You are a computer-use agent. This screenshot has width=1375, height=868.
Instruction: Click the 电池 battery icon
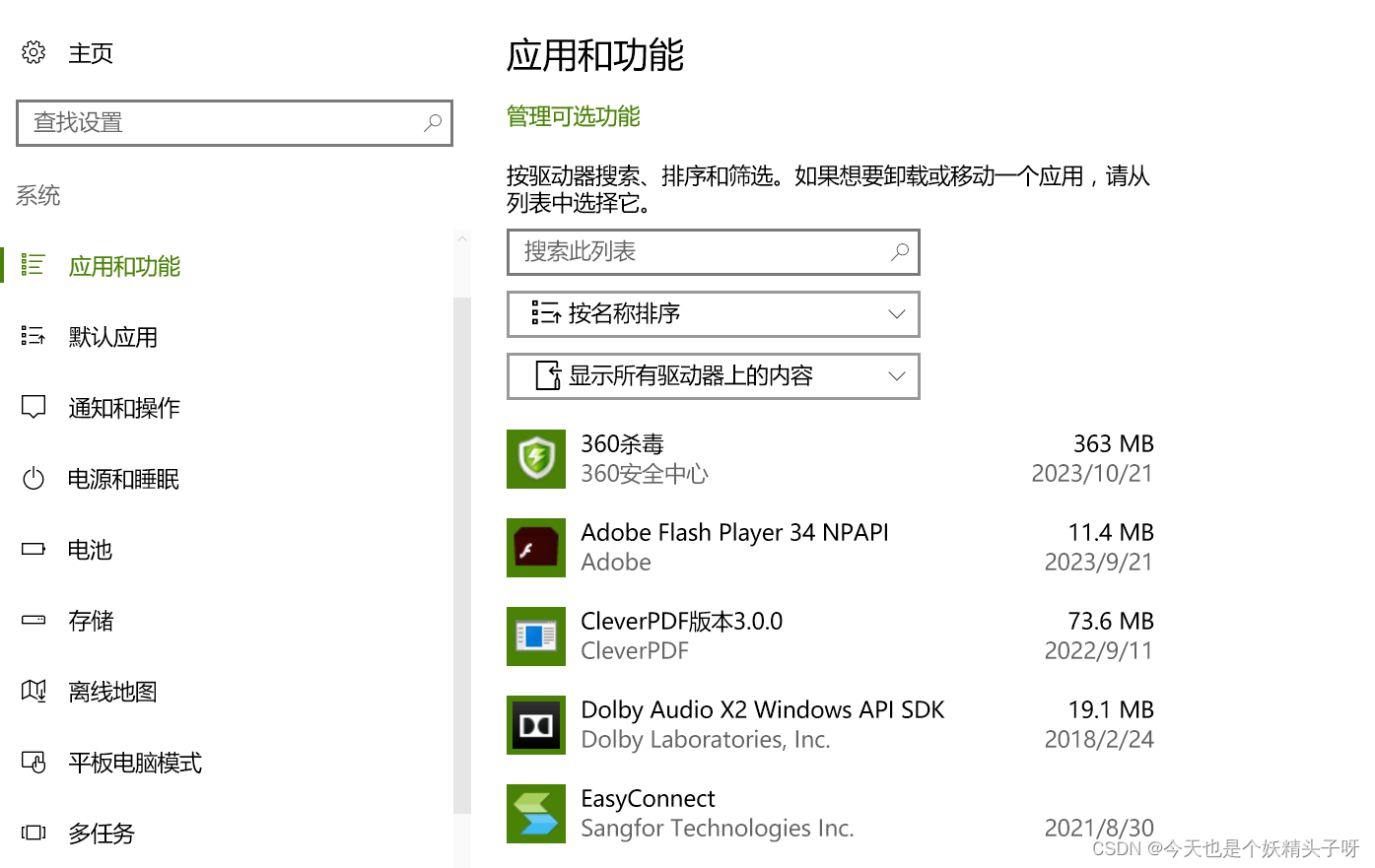34,549
